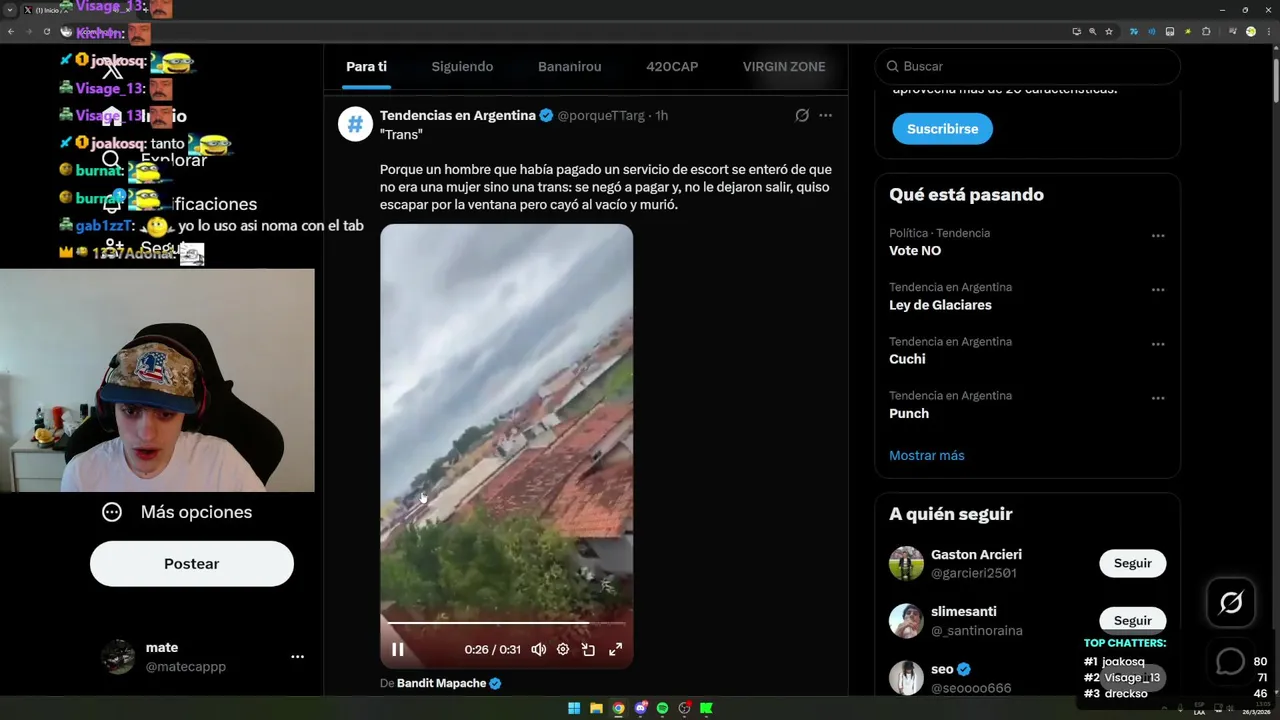Click the browser back arrow
This screenshot has width=1280, height=720.
pos(11,32)
